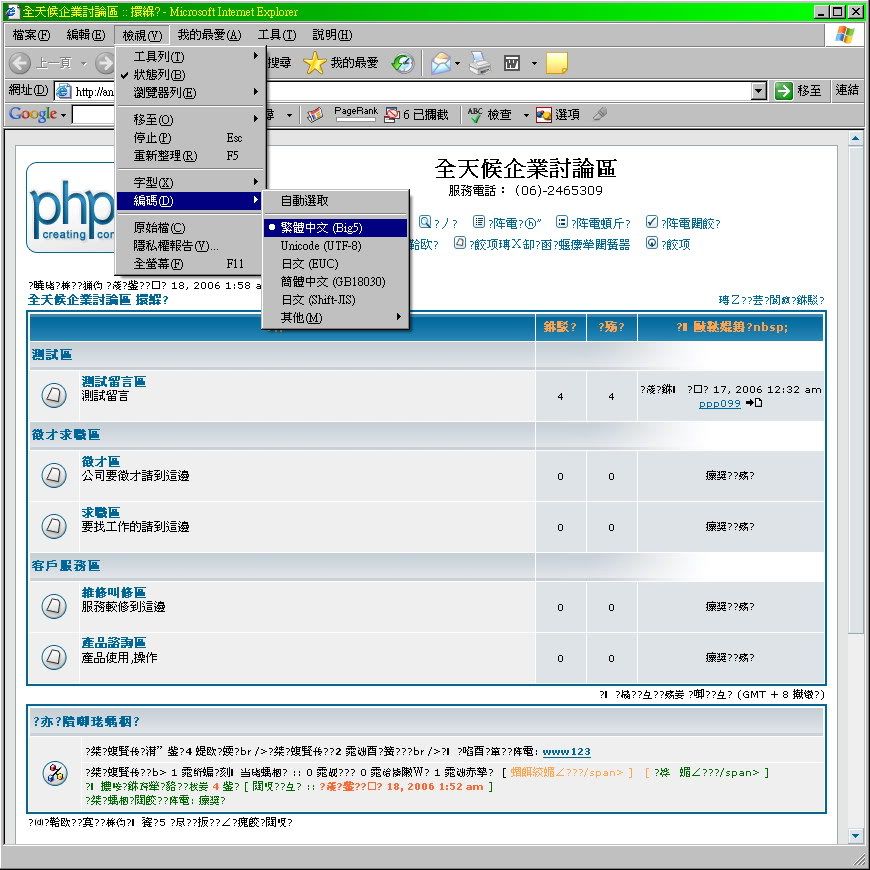This screenshot has height=870, width=870.
Task: Click the yellow sticky note toolbar icon
Action: pos(557,63)
